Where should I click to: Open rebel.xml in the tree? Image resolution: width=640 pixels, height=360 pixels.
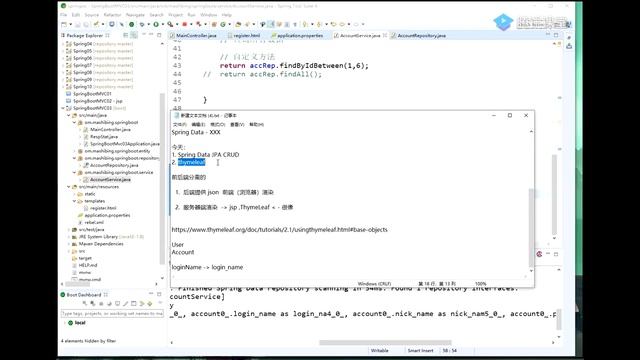93,222
